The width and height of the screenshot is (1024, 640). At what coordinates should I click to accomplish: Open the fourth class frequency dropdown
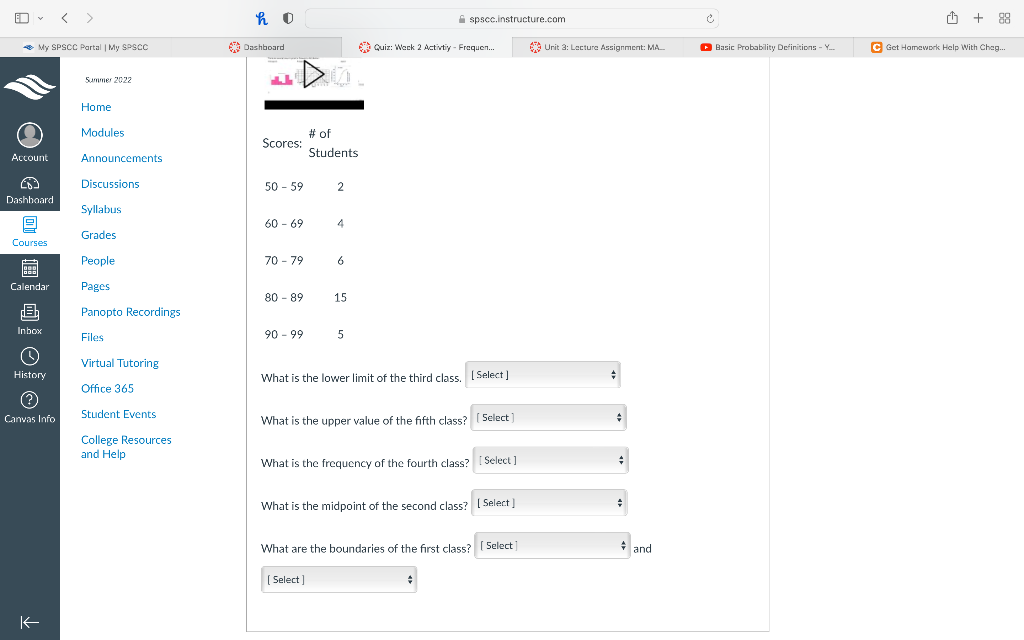tap(549, 460)
